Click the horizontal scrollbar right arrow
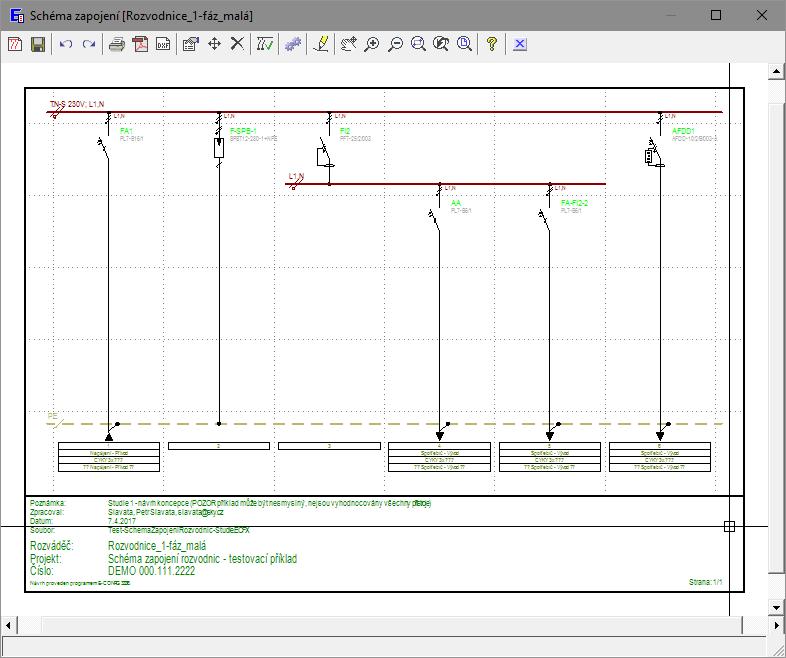The width and height of the screenshot is (786, 658). [776, 625]
